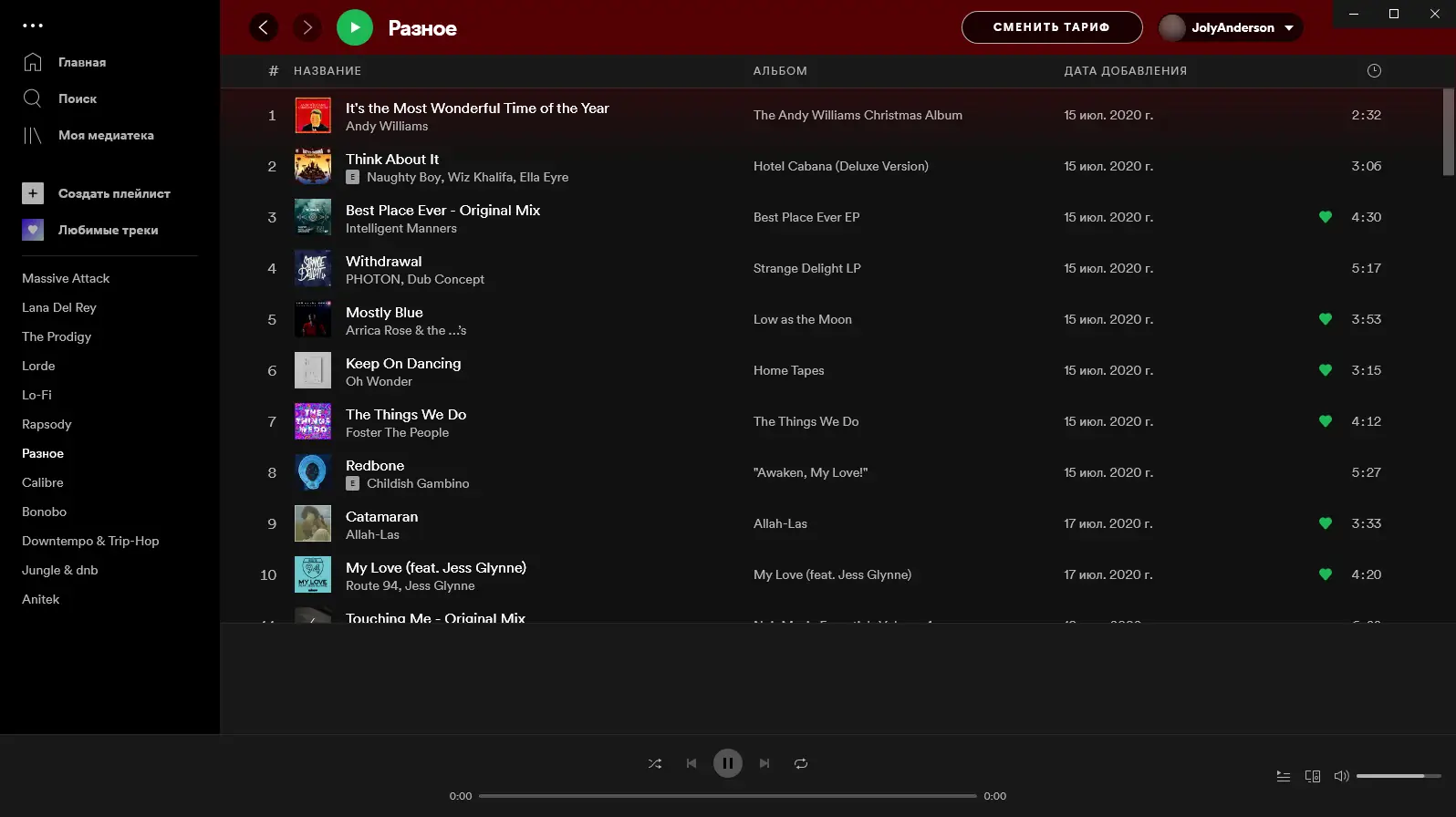Image resolution: width=1456 pixels, height=817 pixels.
Task: Toggle repeat mode
Action: tap(801, 763)
